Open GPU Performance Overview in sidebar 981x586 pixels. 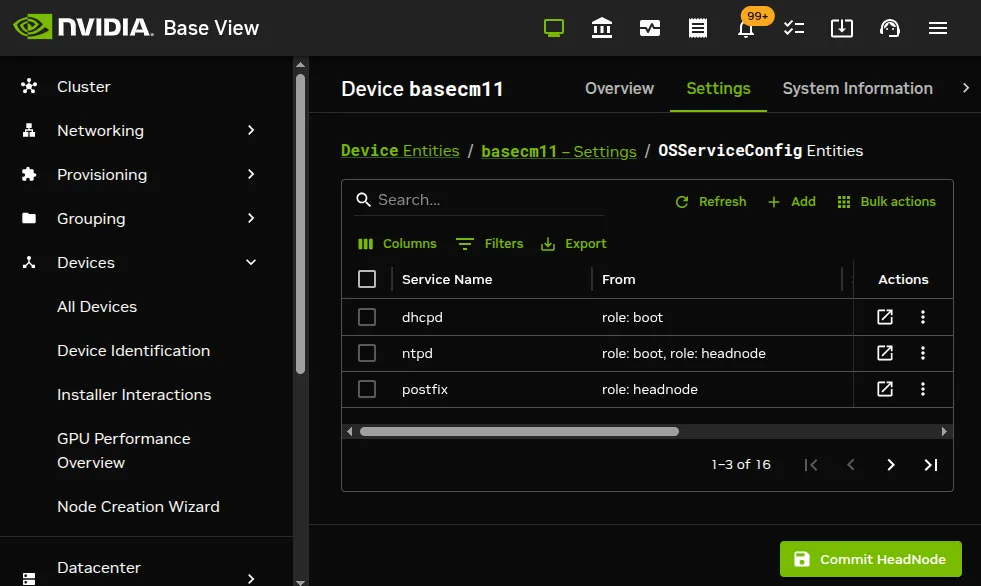123,450
